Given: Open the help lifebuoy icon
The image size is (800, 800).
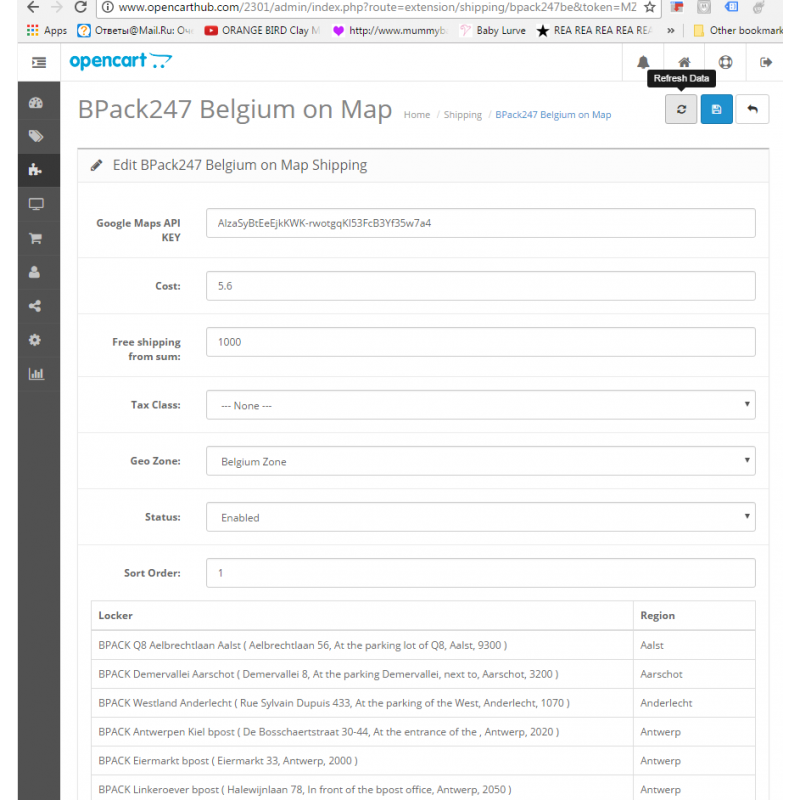Looking at the screenshot, I should coord(726,62).
